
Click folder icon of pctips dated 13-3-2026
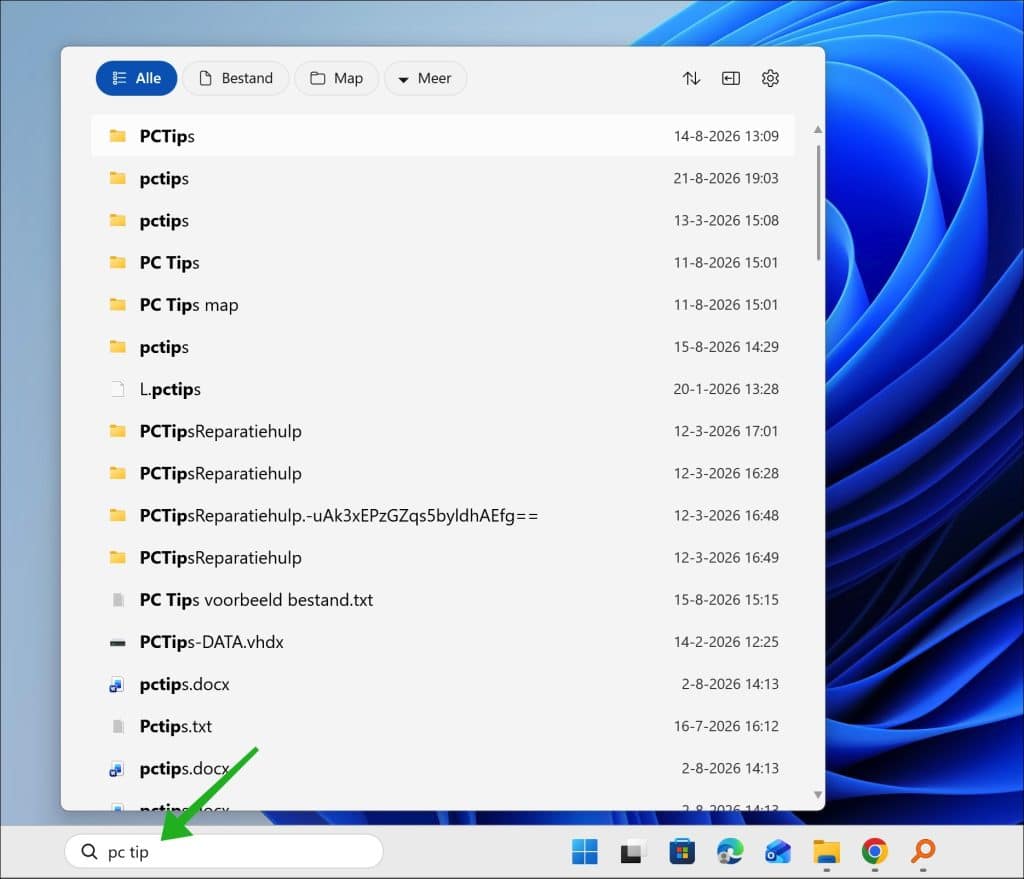(x=118, y=221)
